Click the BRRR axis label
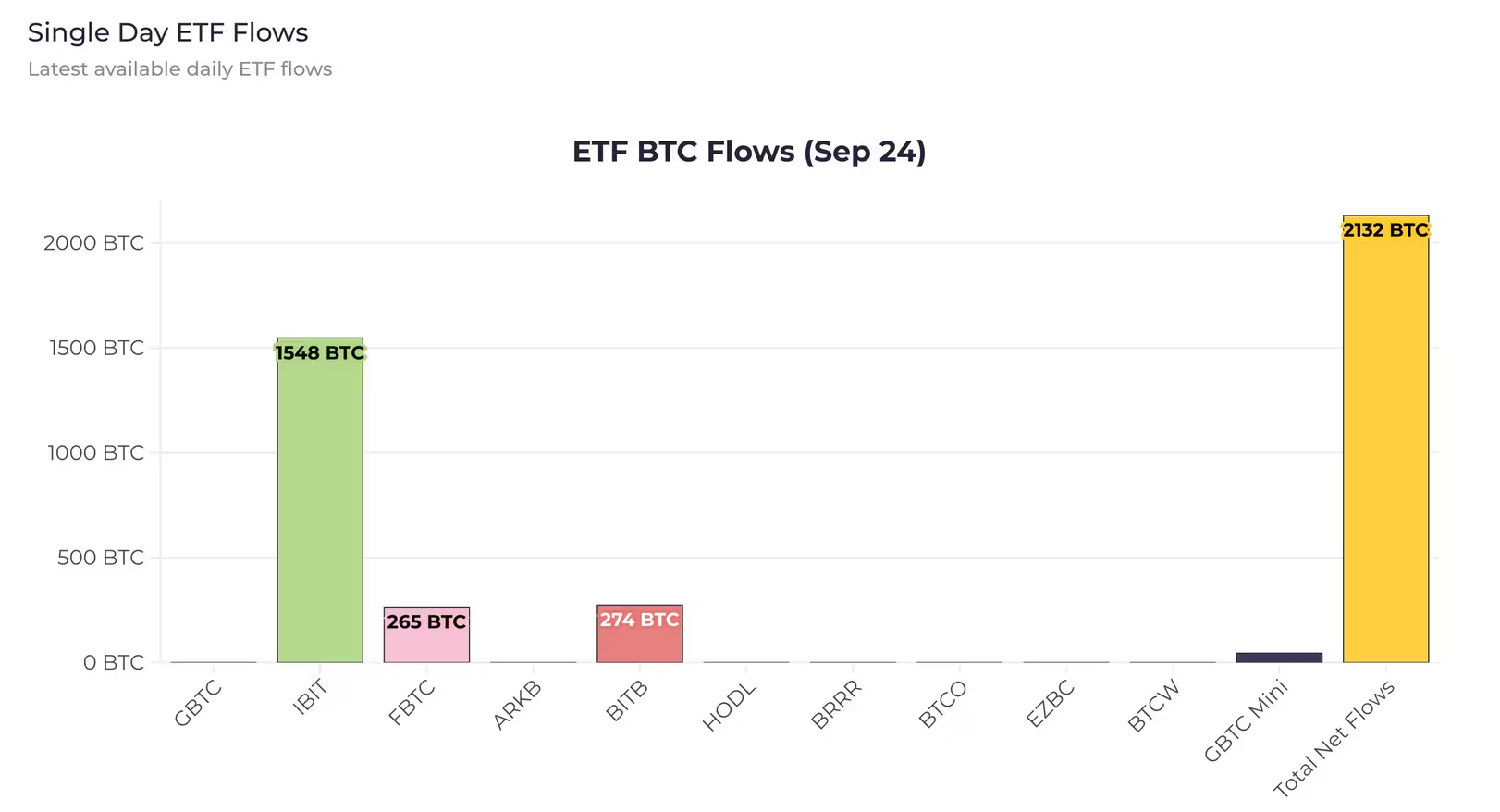The image size is (1500, 812). tap(836, 705)
